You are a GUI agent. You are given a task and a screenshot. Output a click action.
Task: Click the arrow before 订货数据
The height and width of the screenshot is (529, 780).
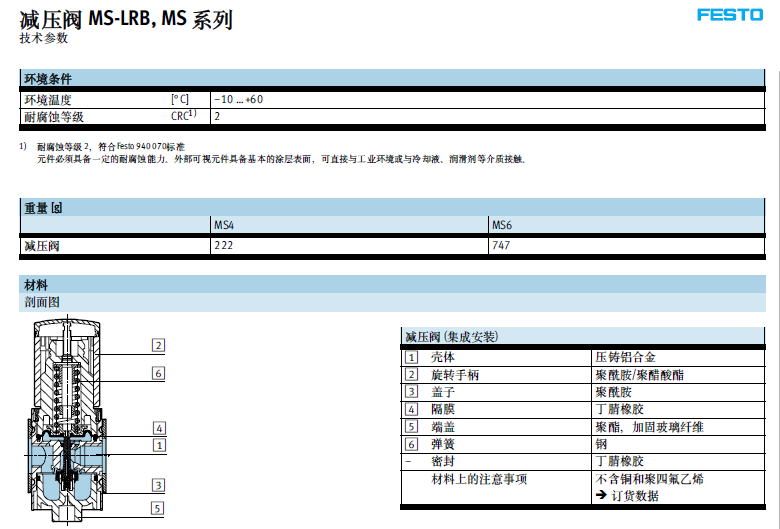[601, 495]
